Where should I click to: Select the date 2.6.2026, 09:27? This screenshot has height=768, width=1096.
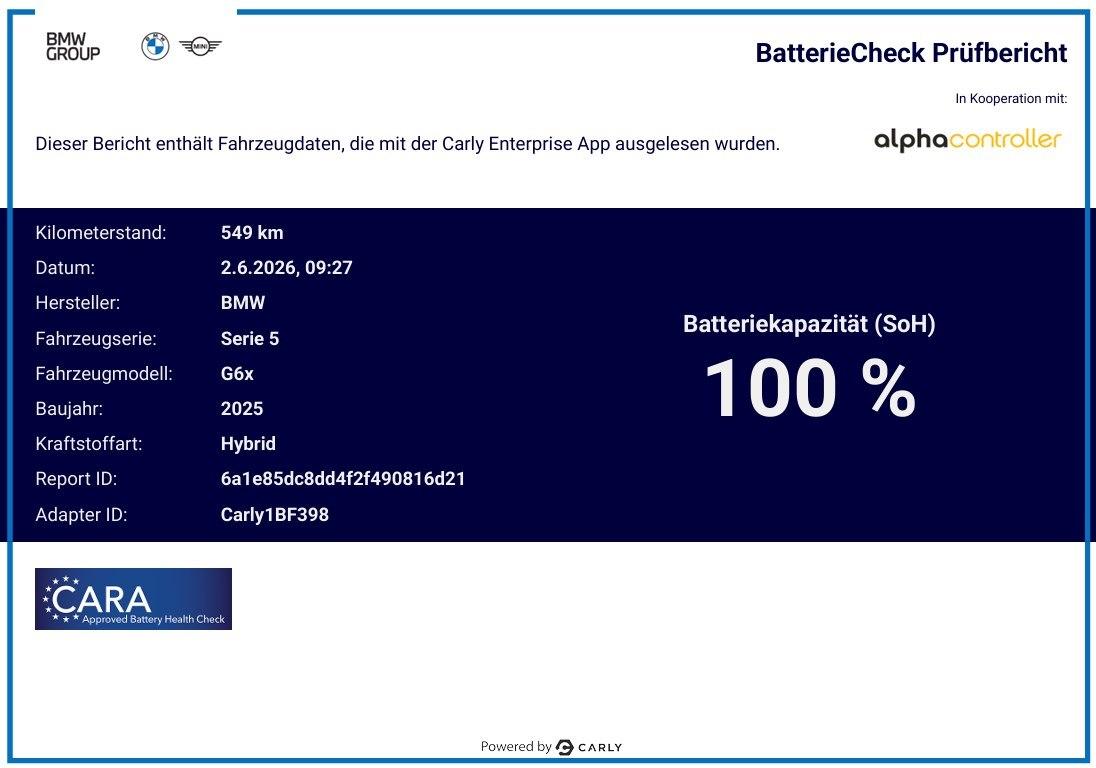(287, 268)
